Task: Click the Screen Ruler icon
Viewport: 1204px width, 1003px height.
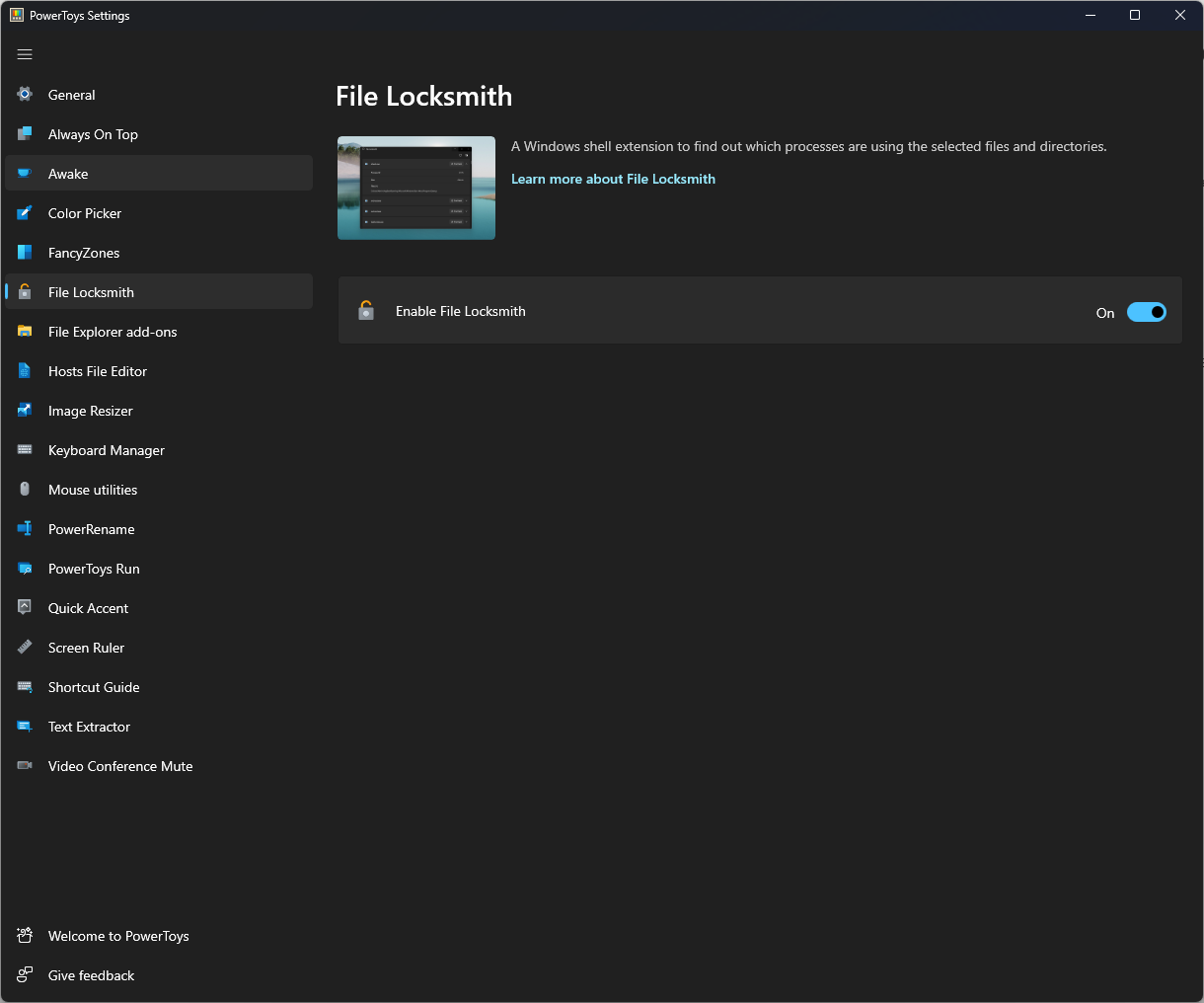Action: [x=24, y=647]
